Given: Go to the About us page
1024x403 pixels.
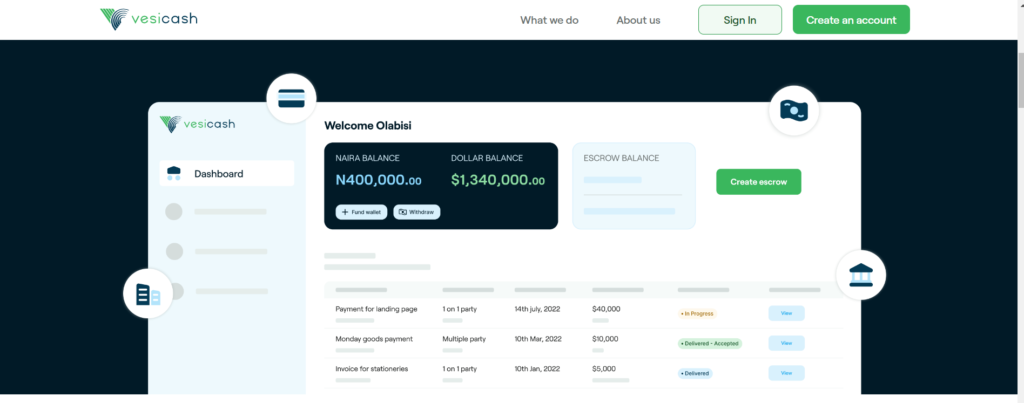Looking at the screenshot, I should click(x=638, y=20).
